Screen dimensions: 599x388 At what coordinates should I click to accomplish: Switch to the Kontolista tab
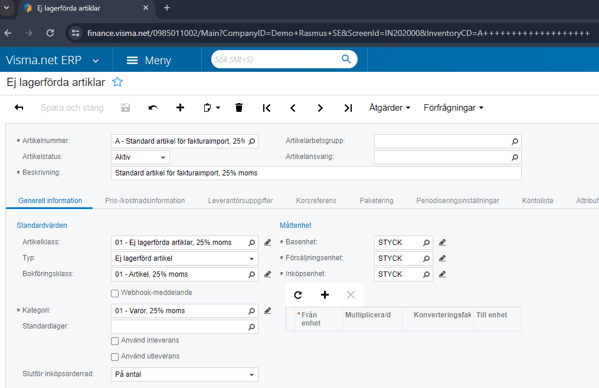tap(537, 200)
